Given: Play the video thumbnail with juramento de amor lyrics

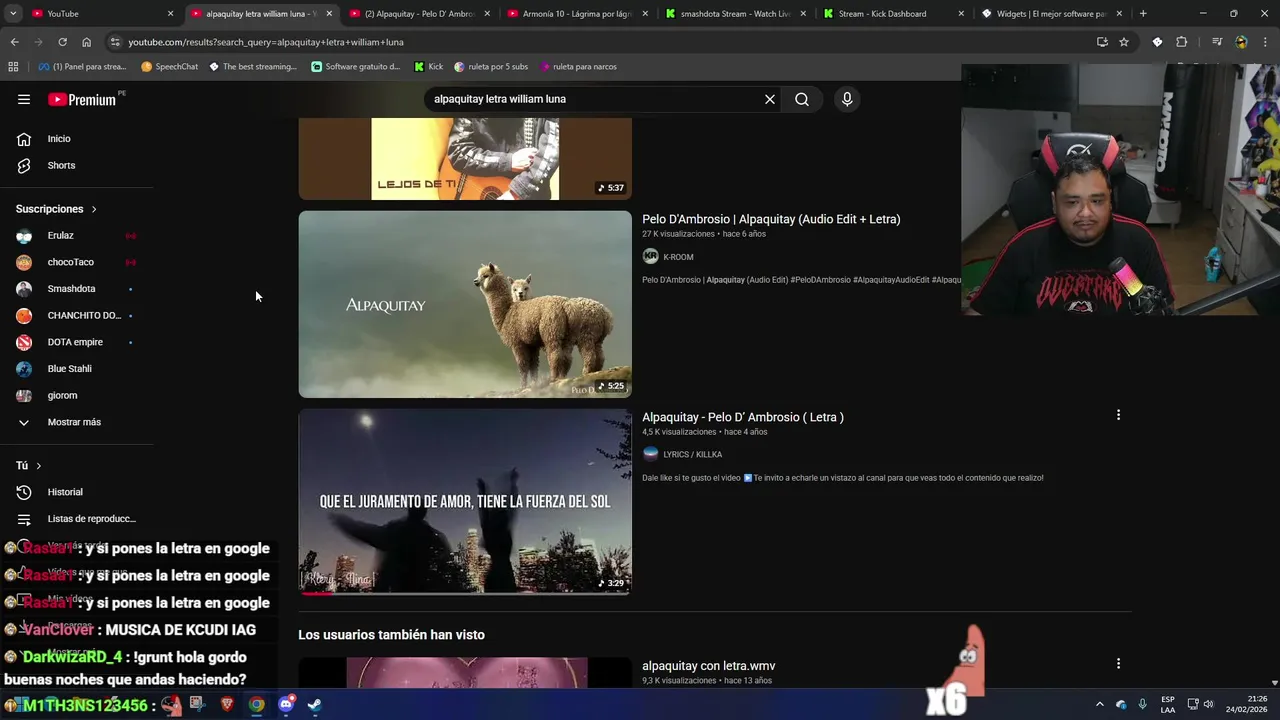Looking at the screenshot, I should (x=465, y=502).
